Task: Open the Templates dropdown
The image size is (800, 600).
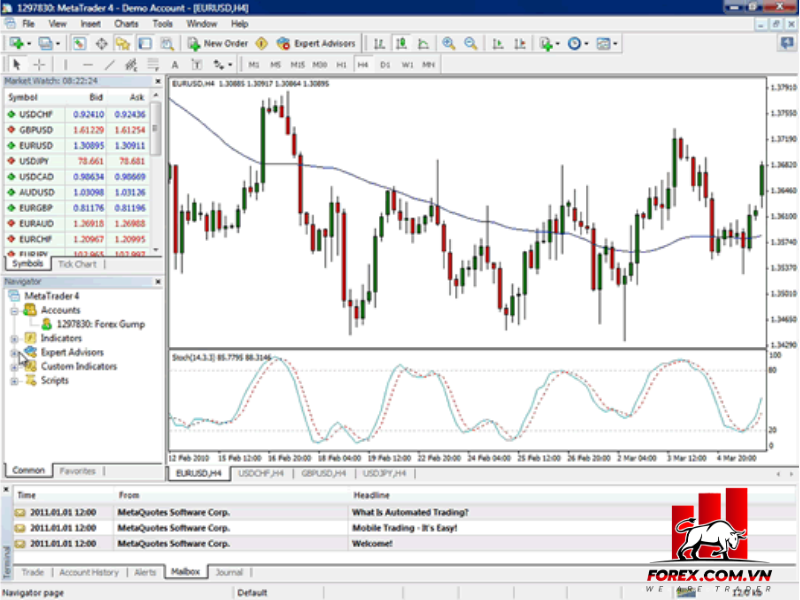Action: [x=607, y=43]
